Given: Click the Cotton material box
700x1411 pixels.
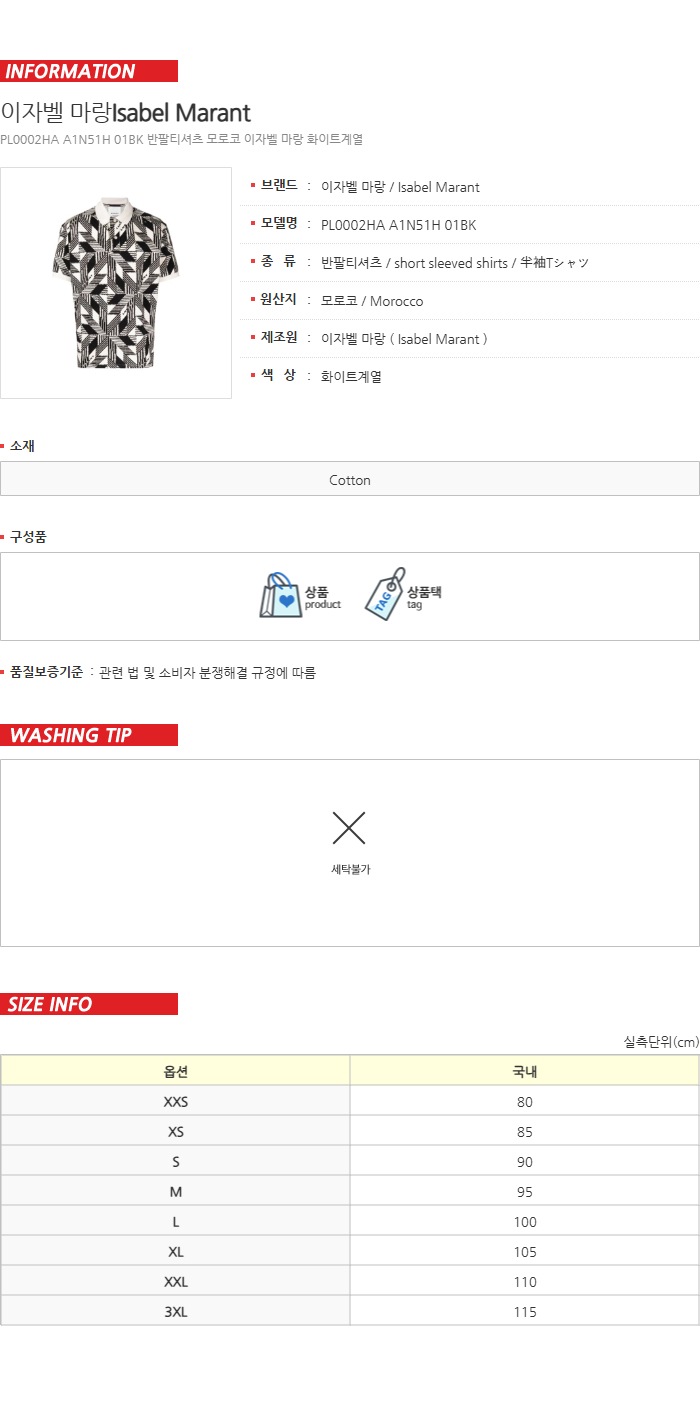Looking at the screenshot, I should (350, 479).
